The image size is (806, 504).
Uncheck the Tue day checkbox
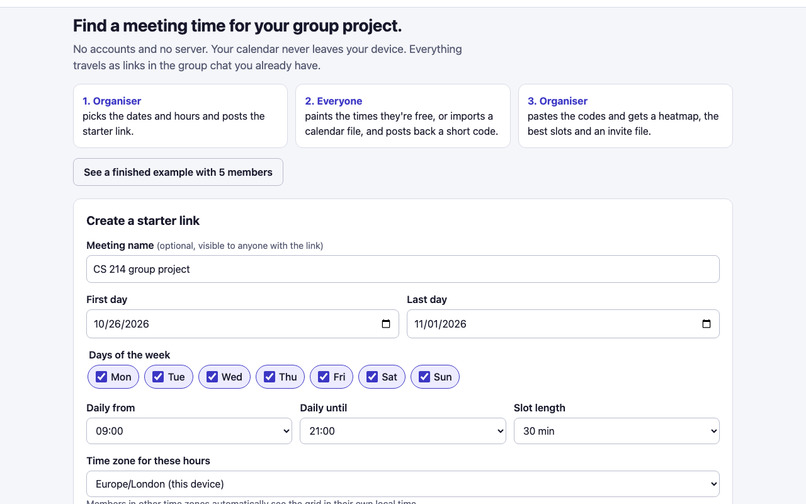point(158,377)
